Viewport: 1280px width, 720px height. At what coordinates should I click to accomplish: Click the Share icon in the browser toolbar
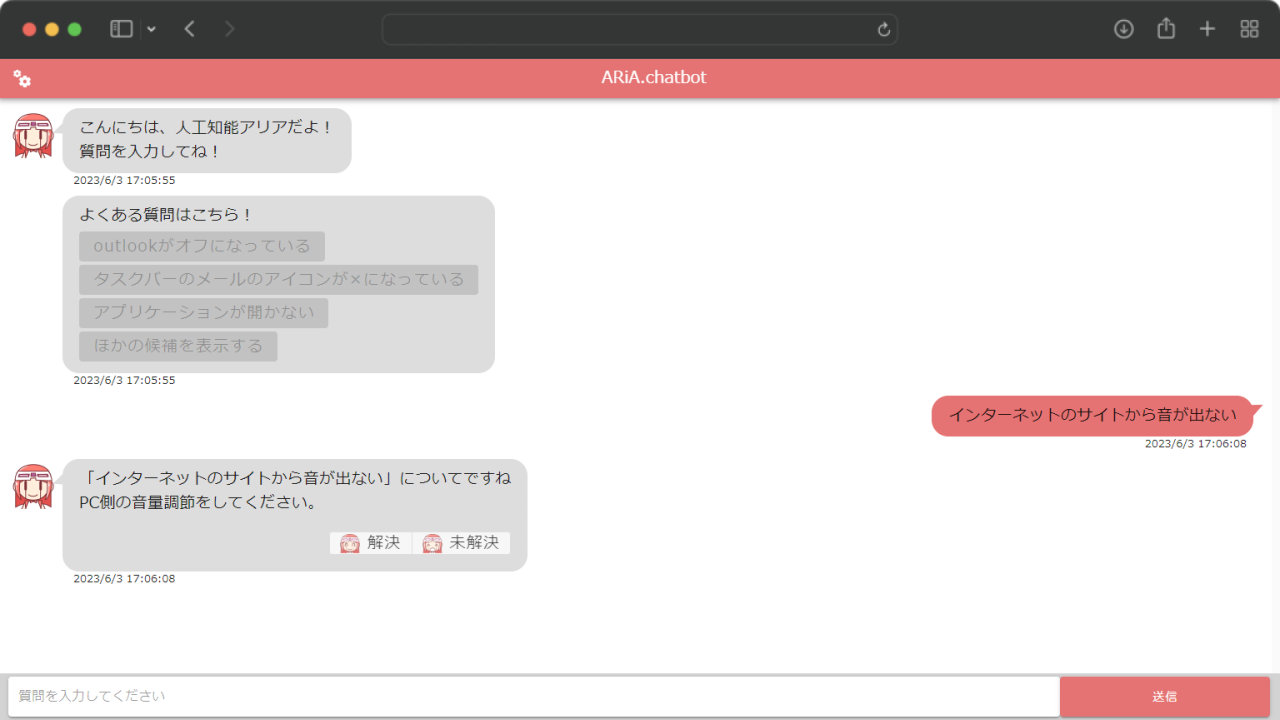(1165, 29)
